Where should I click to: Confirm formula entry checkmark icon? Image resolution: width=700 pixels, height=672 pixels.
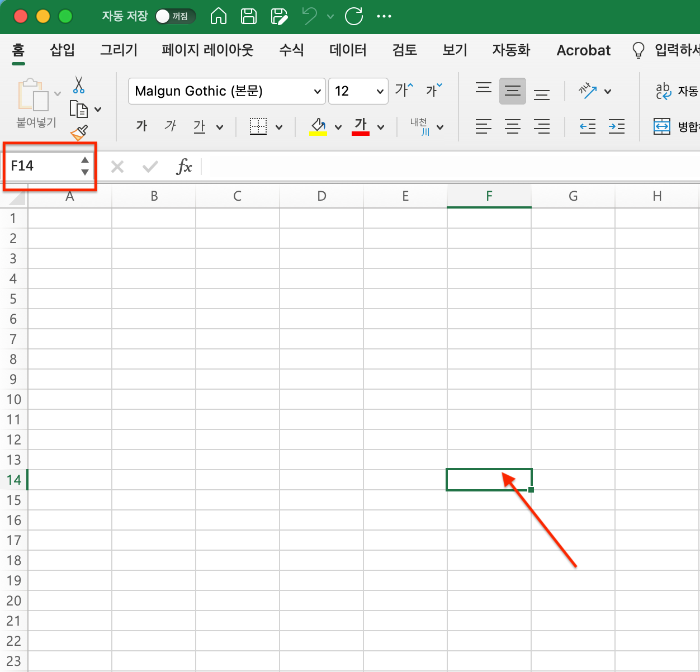[150, 167]
